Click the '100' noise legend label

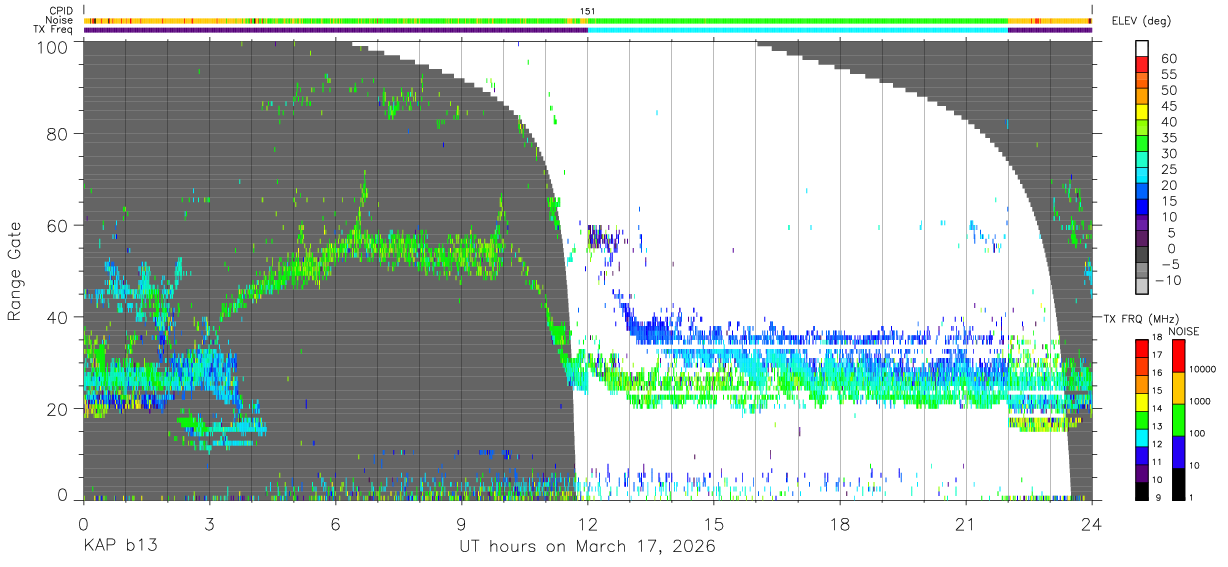[x=1197, y=433]
